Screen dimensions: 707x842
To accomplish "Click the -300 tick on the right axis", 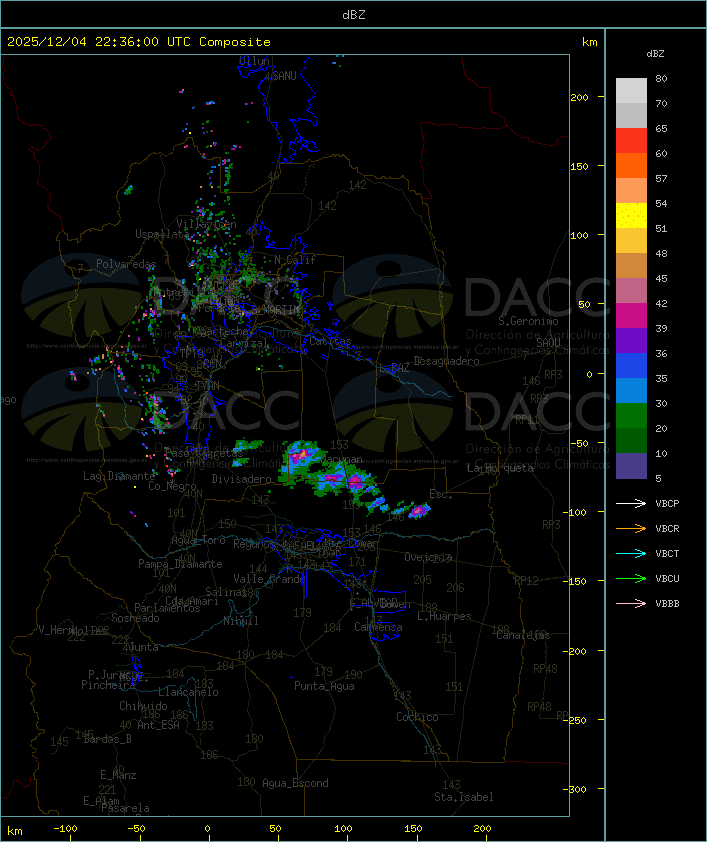I will point(577,789).
